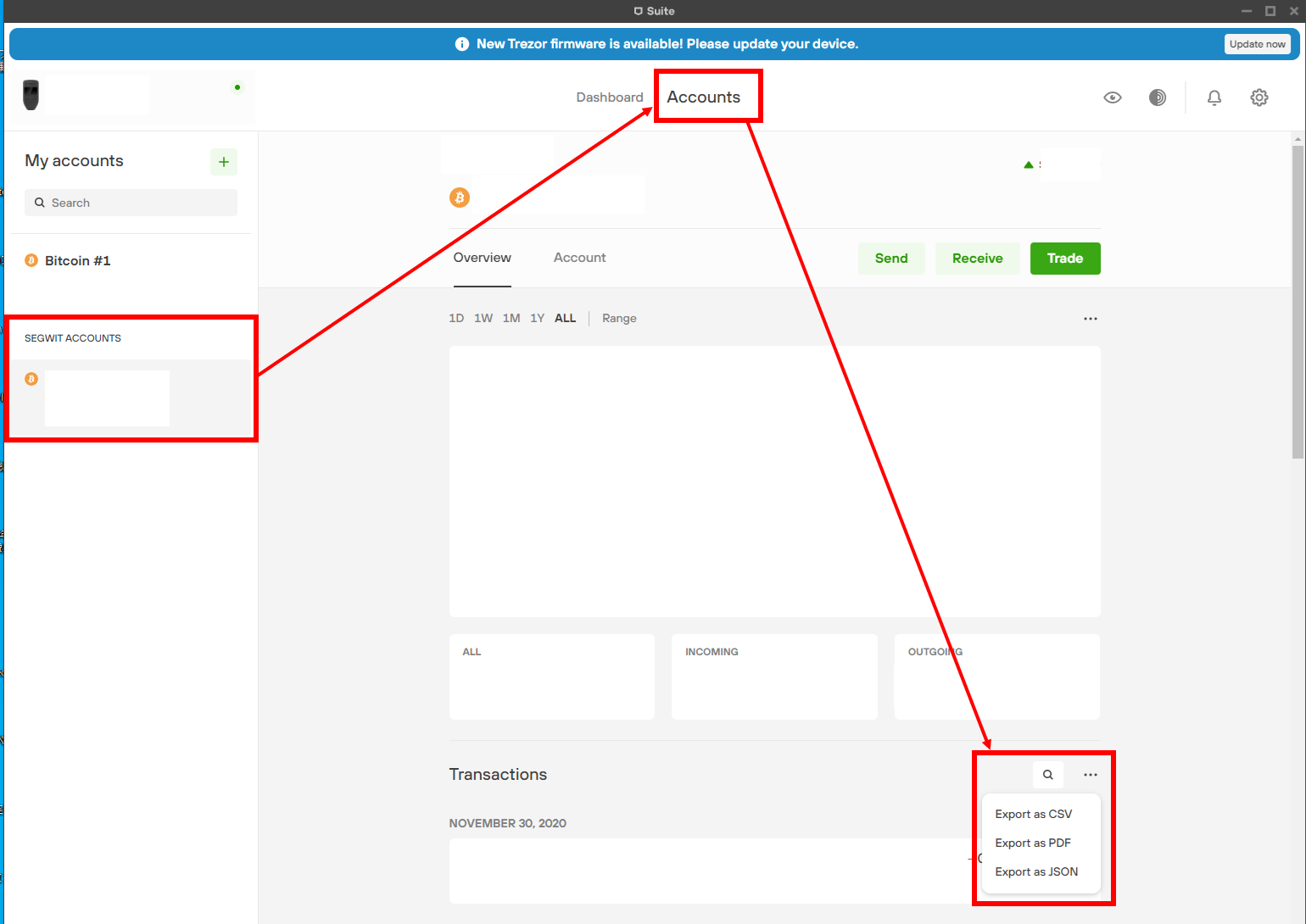This screenshot has height=924, width=1306.
Task: Click Bitcoin icon in segwit account row
Action: coord(31,379)
